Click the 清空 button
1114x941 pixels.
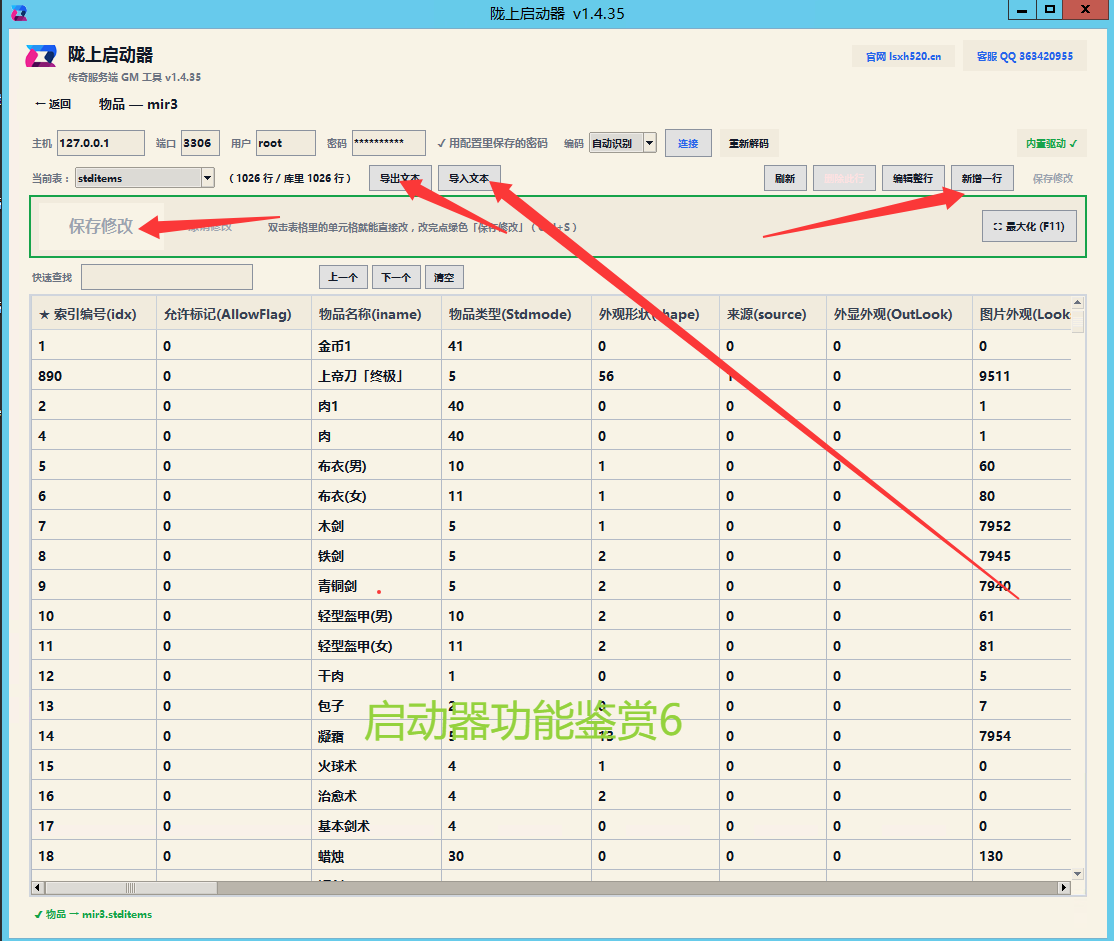tap(444, 277)
